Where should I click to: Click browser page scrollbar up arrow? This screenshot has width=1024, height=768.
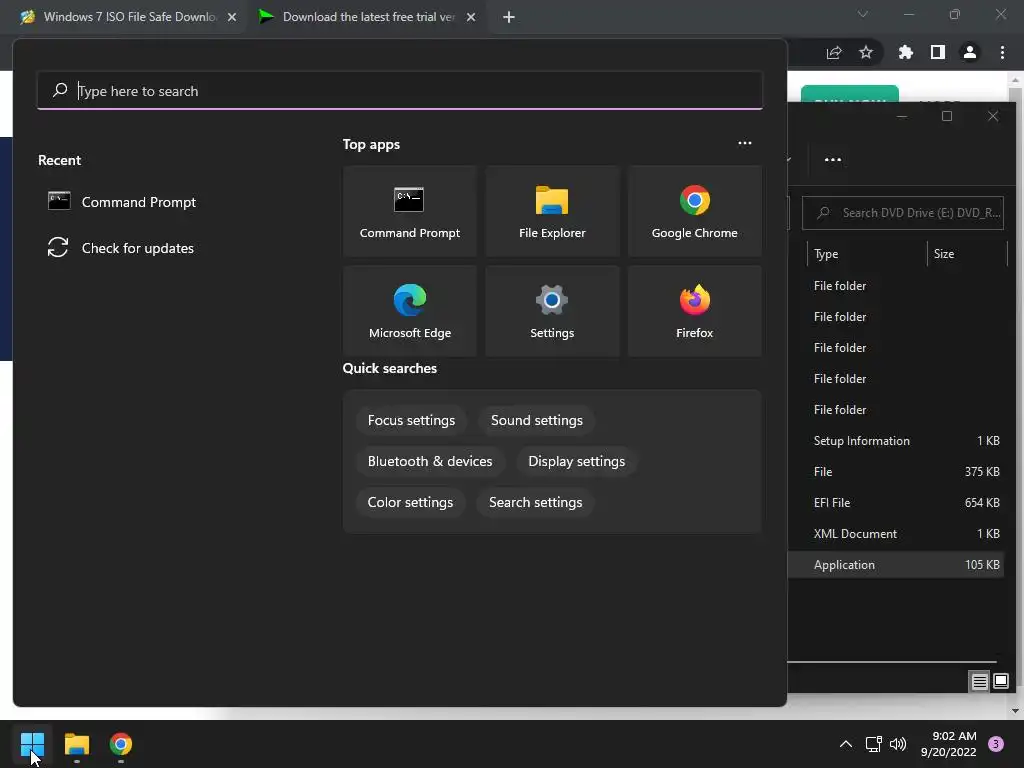[x=1015, y=80]
